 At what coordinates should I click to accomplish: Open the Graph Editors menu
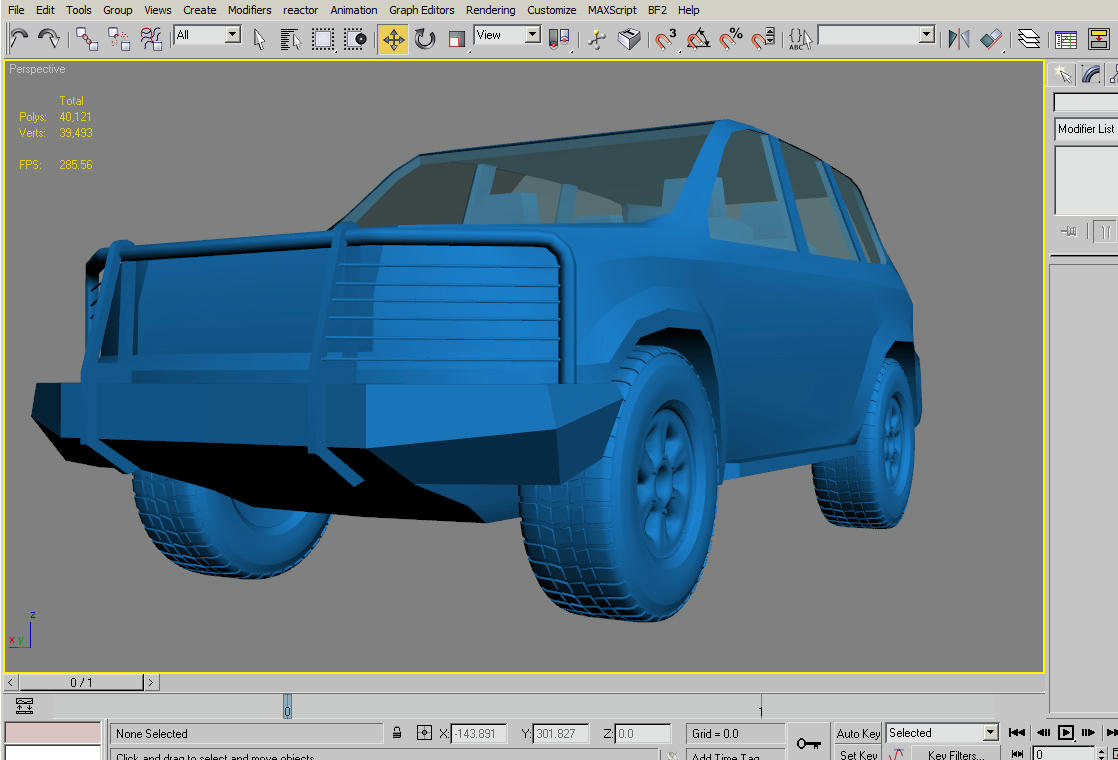pyautogui.click(x=421, y=10)
